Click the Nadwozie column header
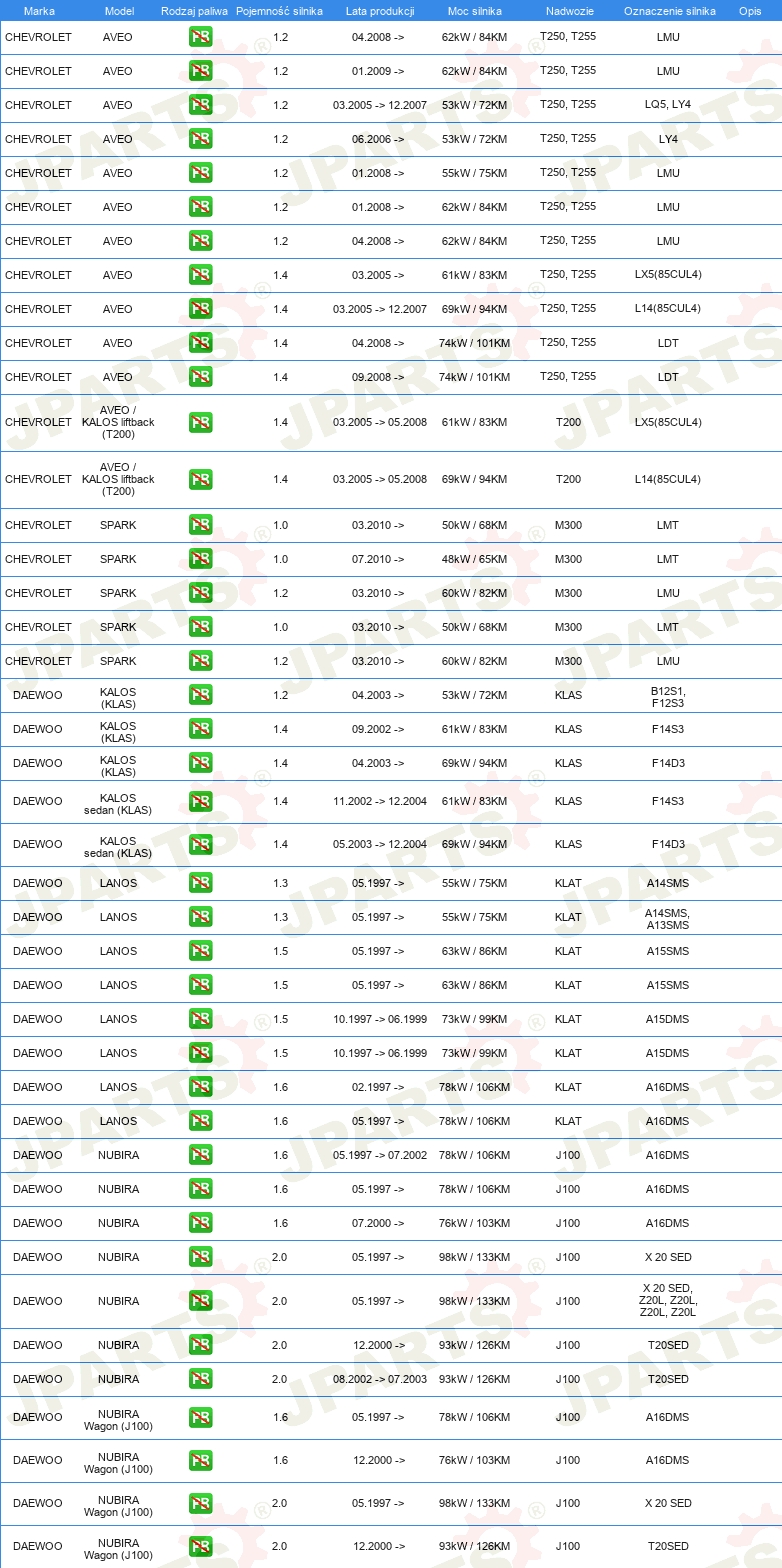 pyautogui.click(x=569, y=11)
